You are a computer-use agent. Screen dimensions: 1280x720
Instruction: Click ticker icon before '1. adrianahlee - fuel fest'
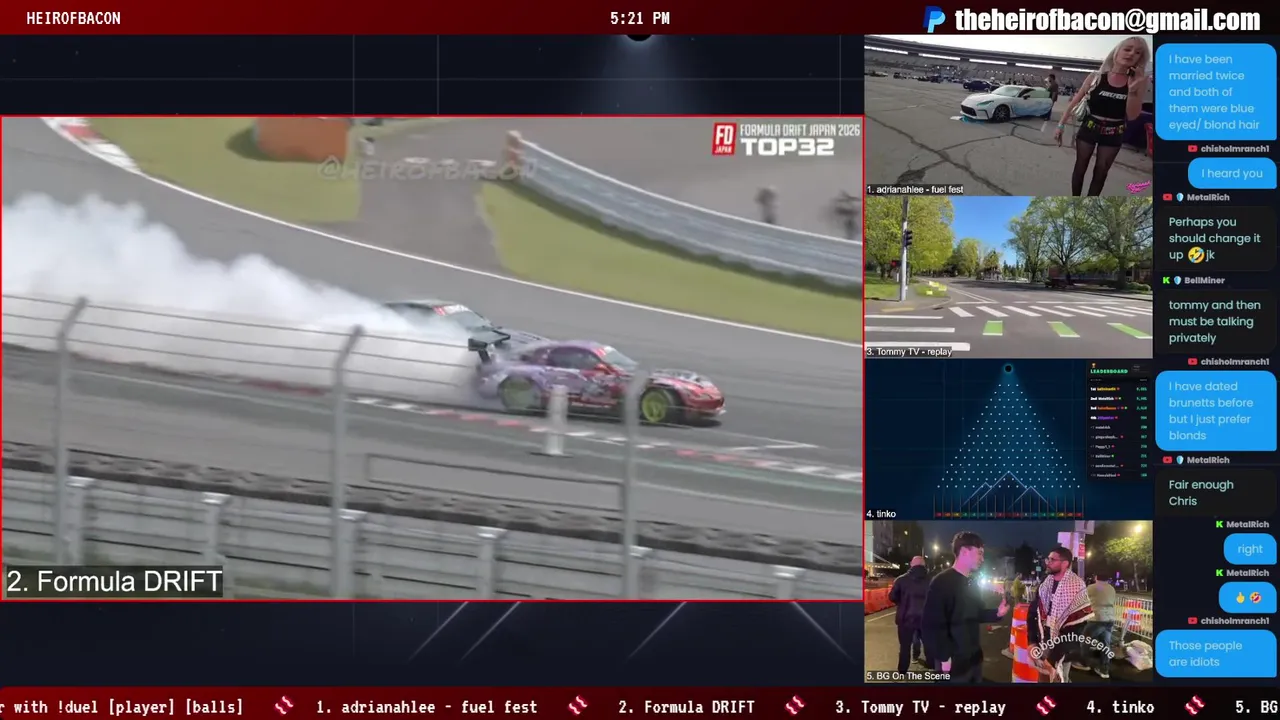point(284,706)
